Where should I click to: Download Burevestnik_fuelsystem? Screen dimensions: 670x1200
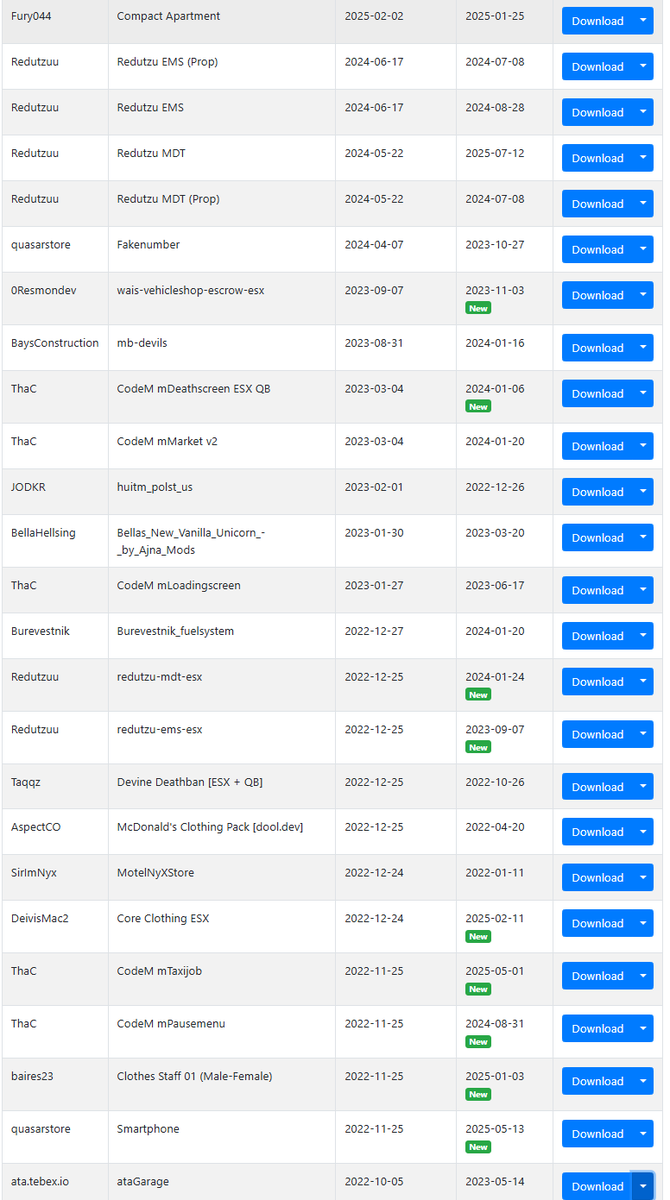[597, 636]
